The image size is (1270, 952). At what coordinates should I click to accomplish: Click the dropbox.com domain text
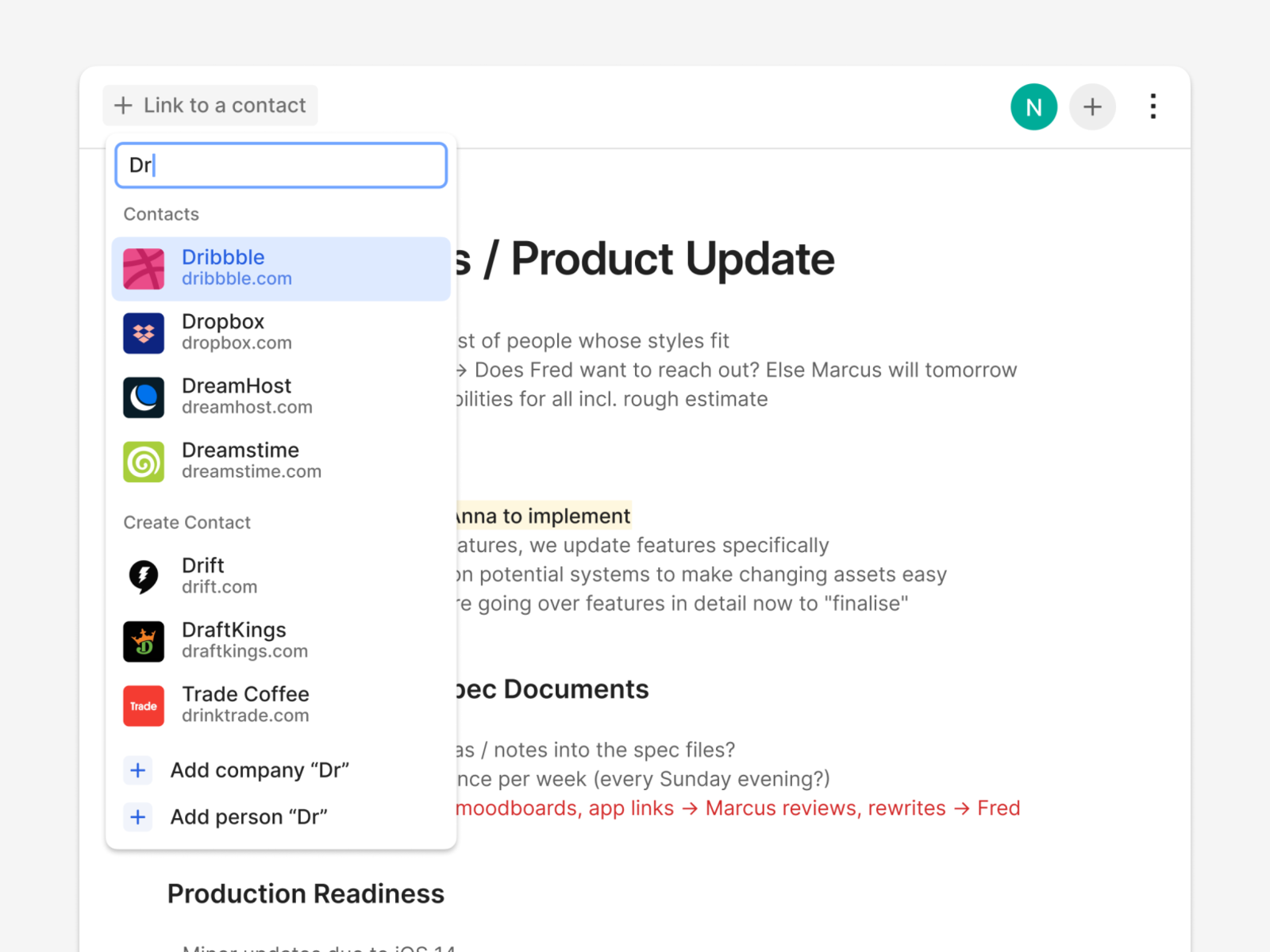237,343
